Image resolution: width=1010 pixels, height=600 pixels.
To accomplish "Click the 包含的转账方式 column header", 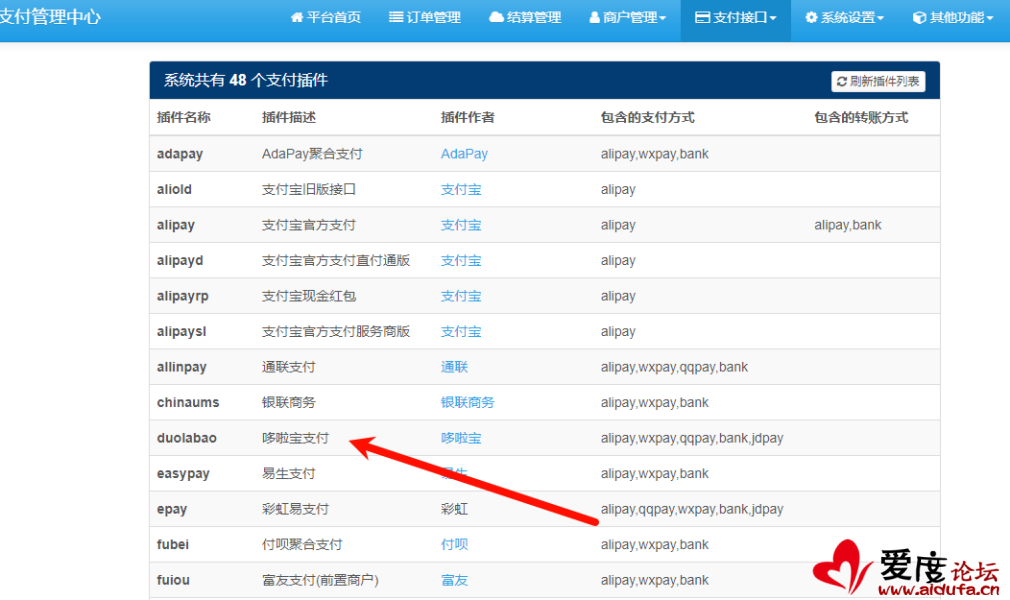I will coord(861,117).
